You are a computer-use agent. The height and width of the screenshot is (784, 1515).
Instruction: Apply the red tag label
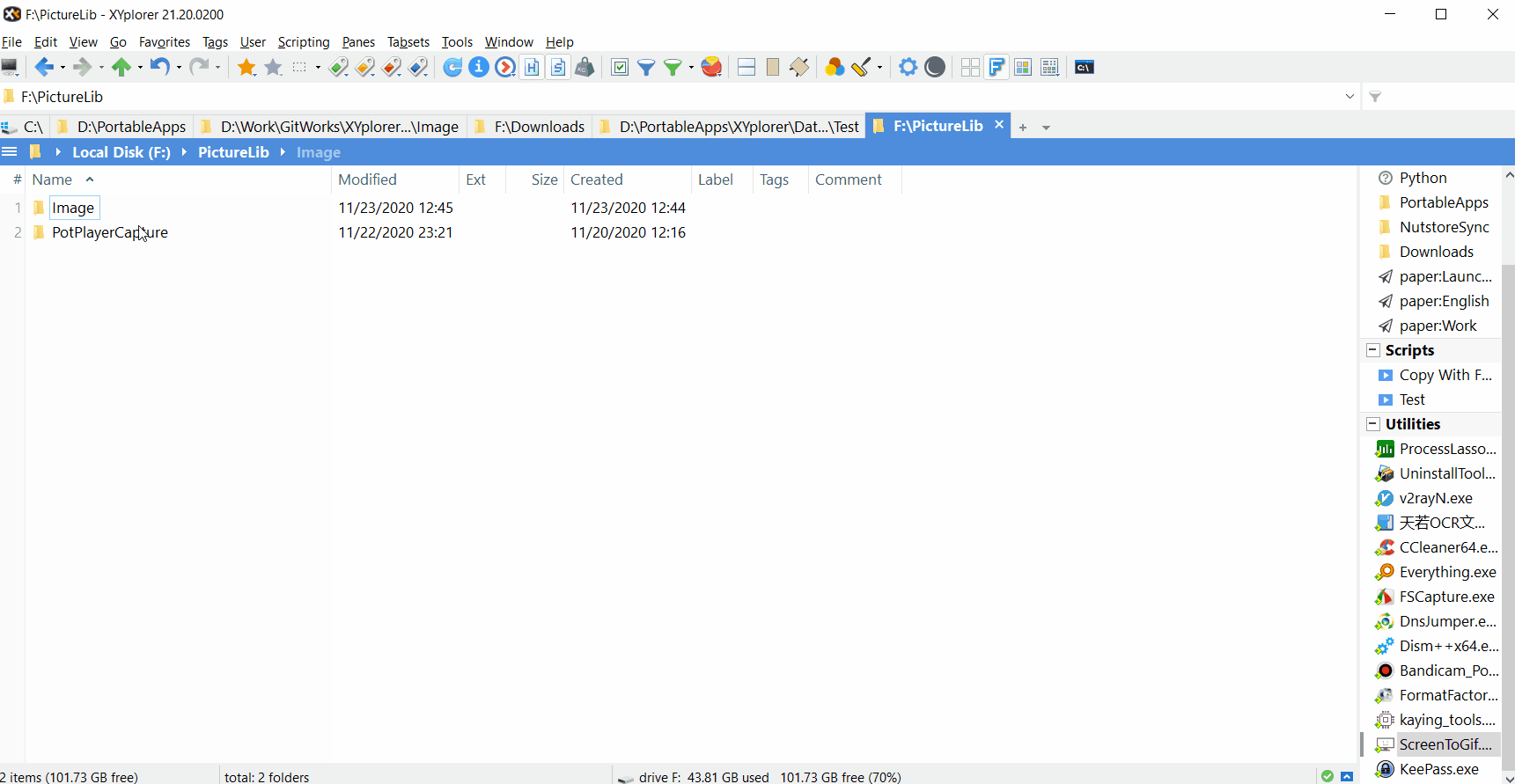click(x=393, y=67)
